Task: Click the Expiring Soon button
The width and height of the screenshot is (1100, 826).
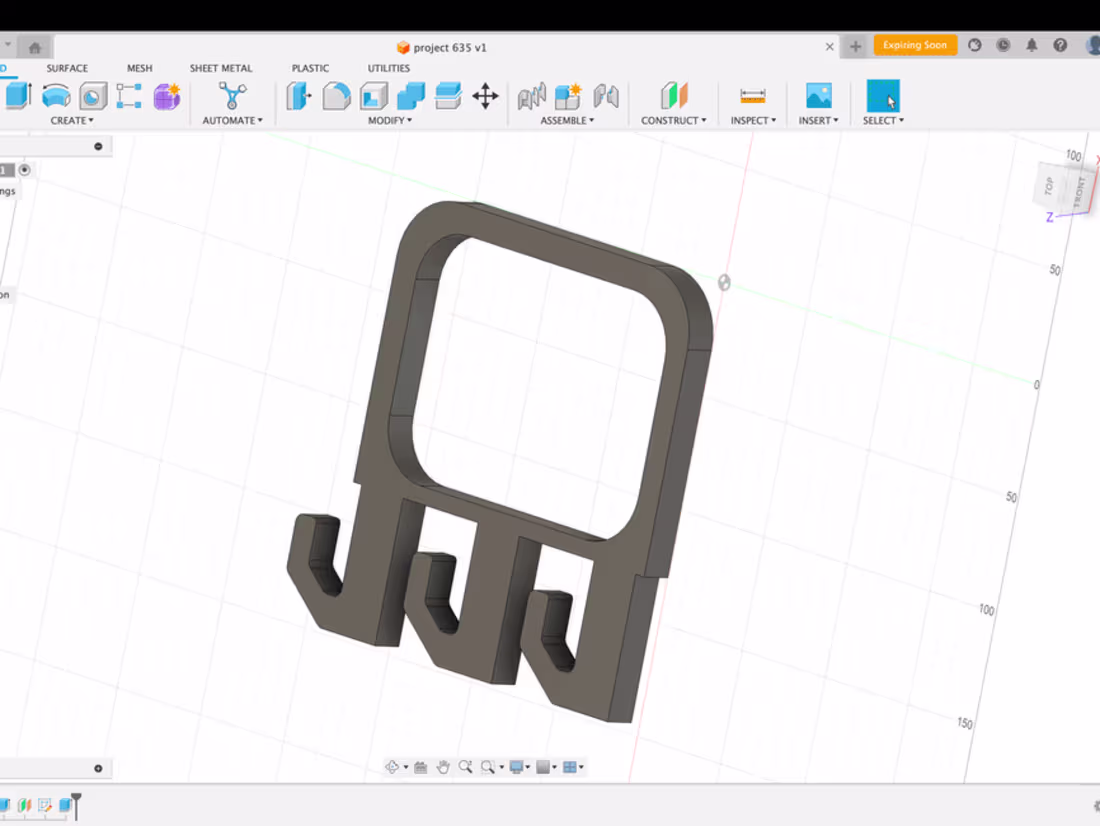Action: tap(915, 45)
